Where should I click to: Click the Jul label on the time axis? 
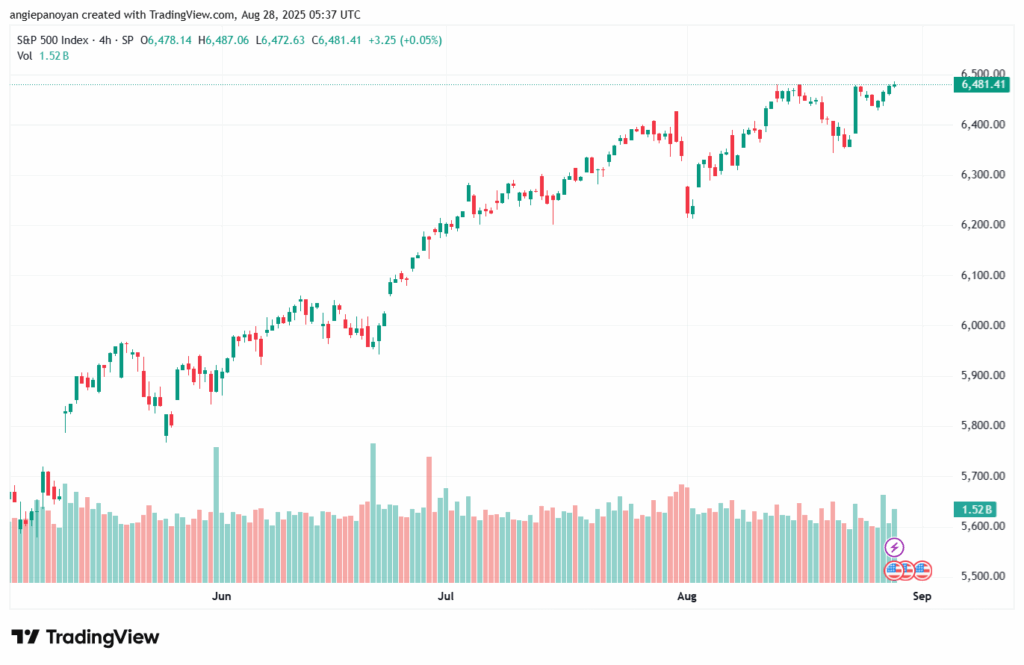click(446, 596)
